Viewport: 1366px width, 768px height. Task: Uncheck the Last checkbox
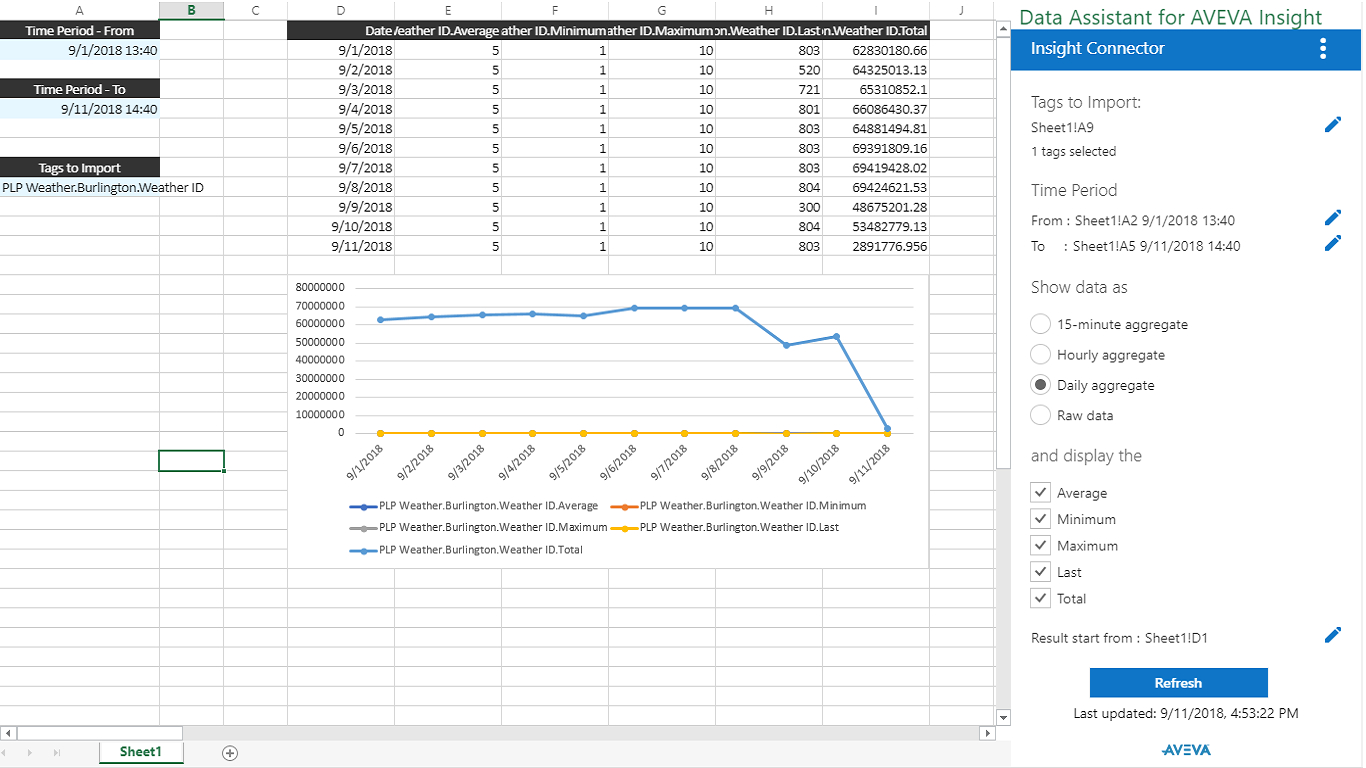pyautogui.click(x=1040, y=572)
